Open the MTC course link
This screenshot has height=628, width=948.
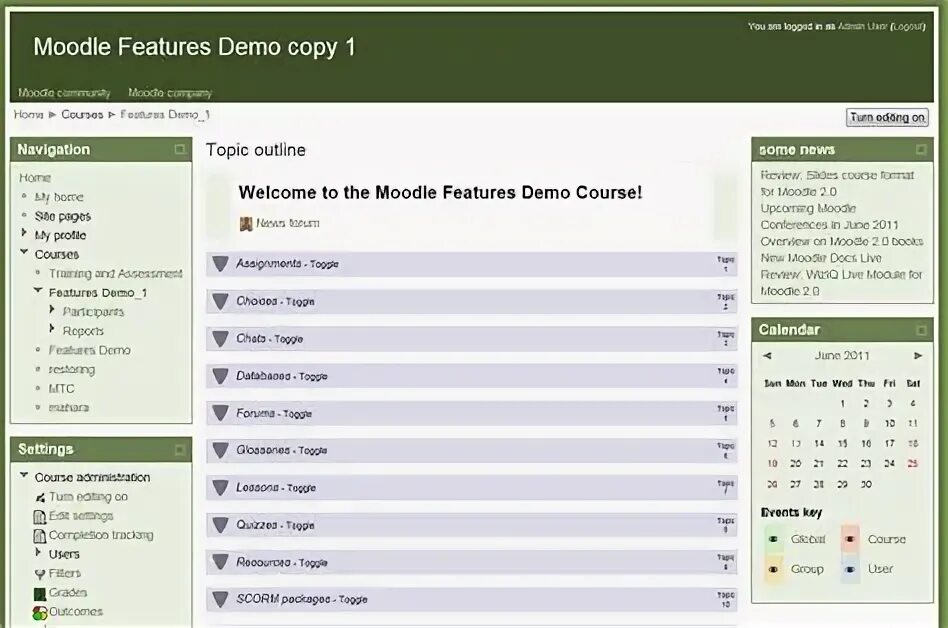(62, 389)
